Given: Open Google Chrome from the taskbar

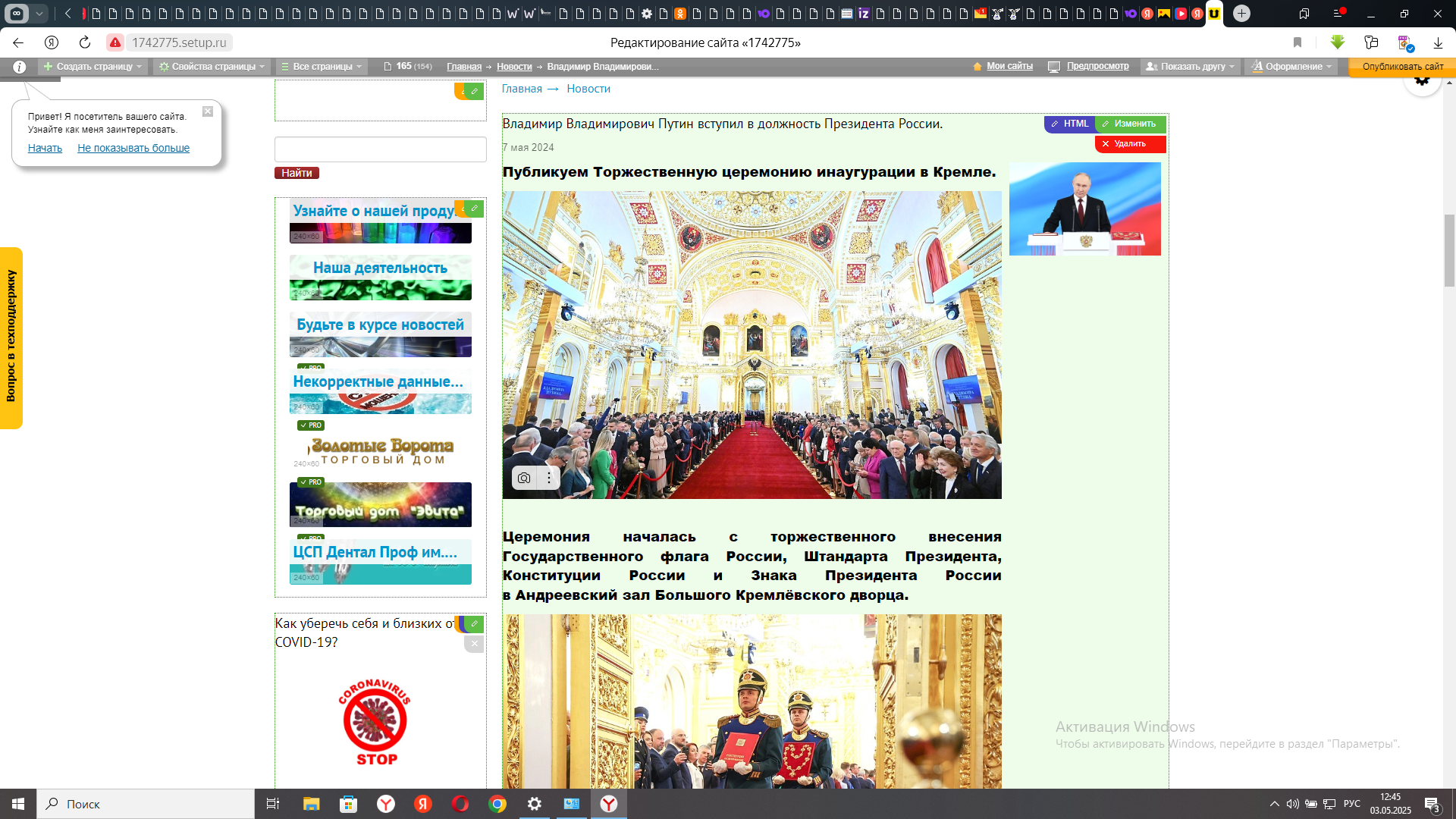Looking at the screenshot, I should [497, 804].
